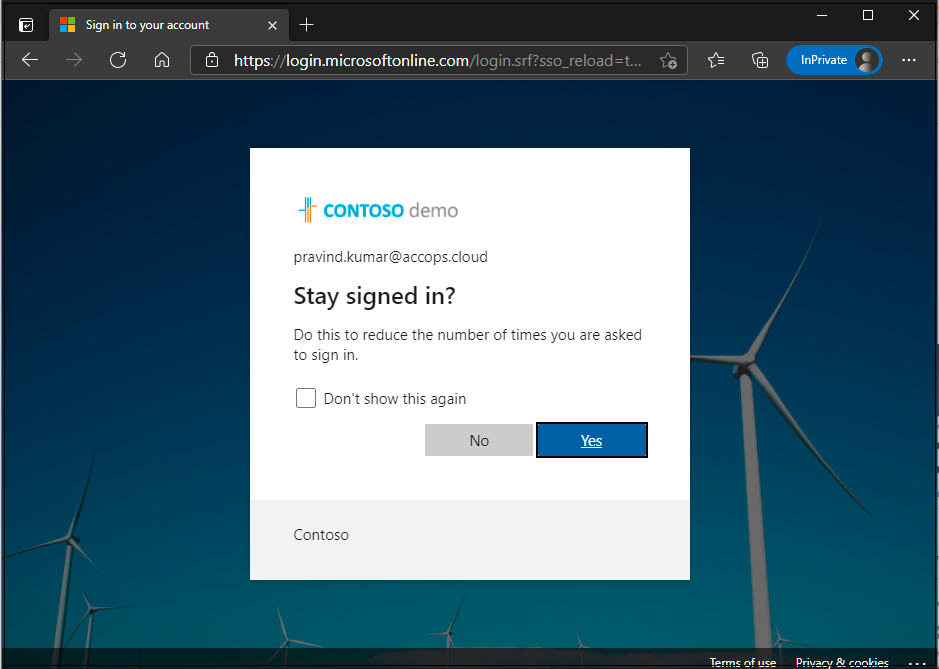View site info via the lock icon
The height and width of the screenshot is (669, 939).
tap(211, 60)
